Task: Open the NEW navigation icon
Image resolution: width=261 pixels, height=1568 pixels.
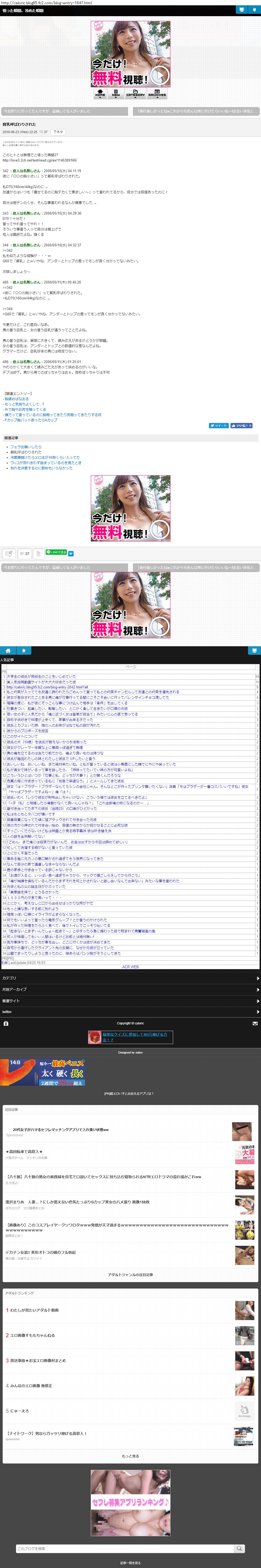Action: point(116,93)
